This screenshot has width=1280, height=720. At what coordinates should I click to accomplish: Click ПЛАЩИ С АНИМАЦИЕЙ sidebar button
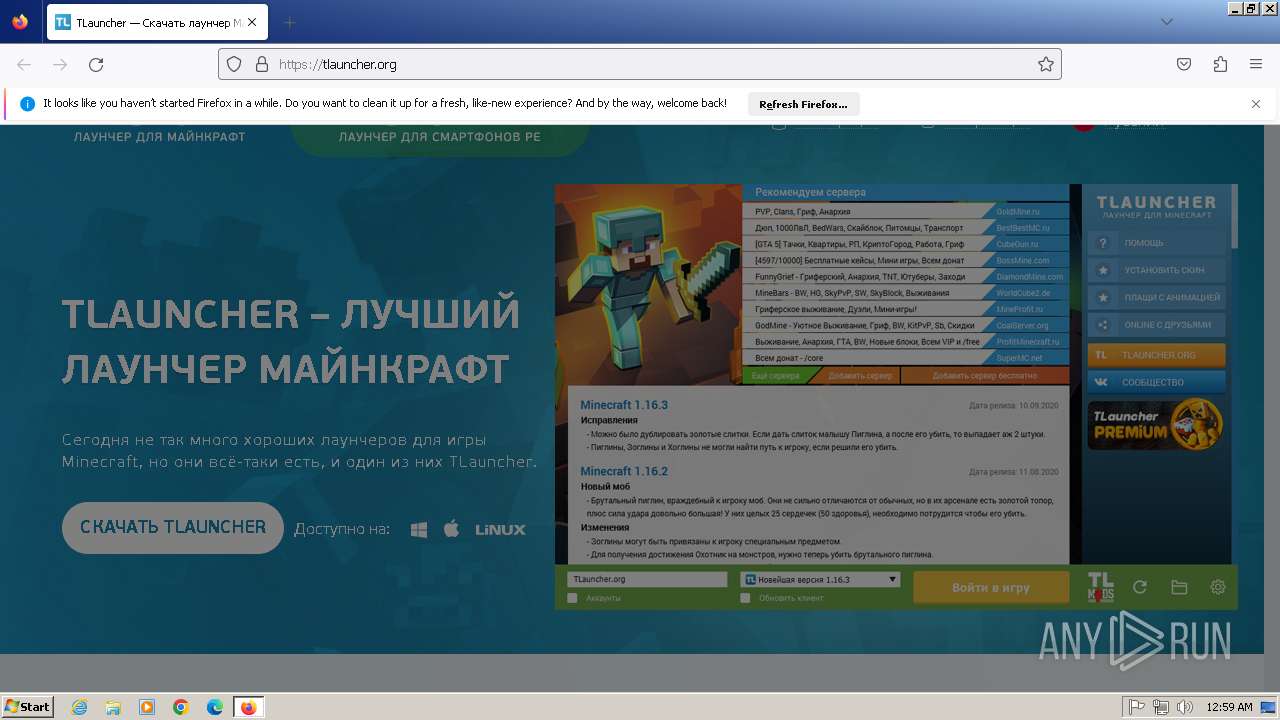(1156, 298)
